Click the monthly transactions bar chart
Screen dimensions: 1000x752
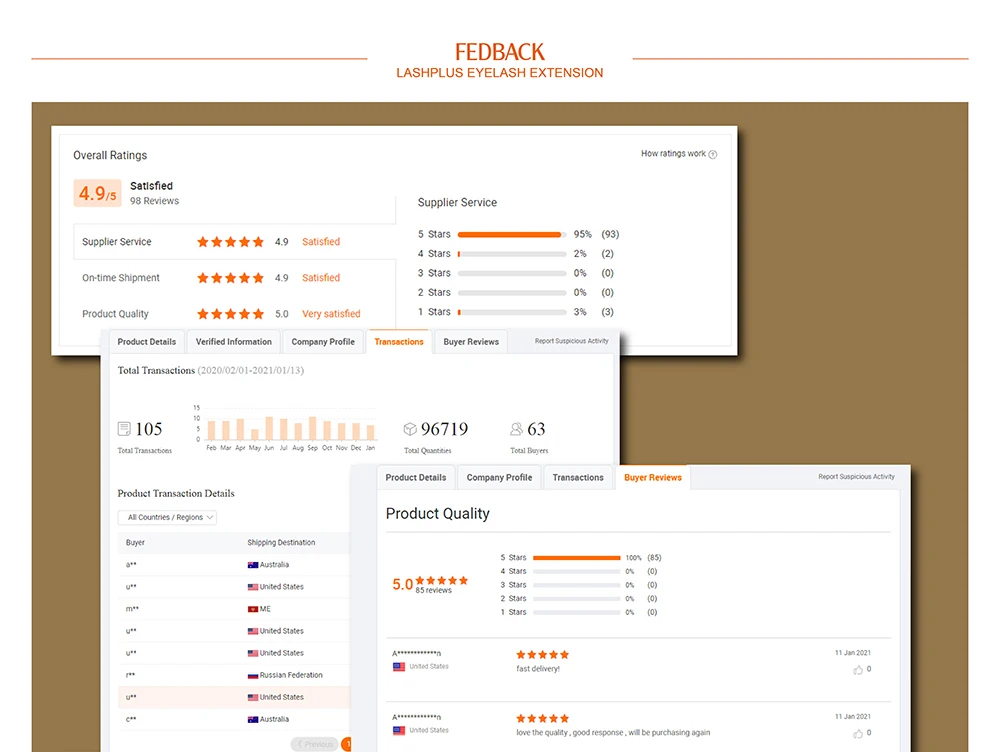[285, 427]
